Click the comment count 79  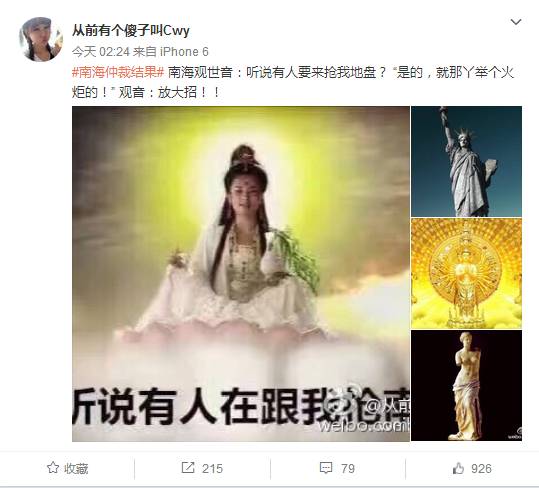coord(348,468)
